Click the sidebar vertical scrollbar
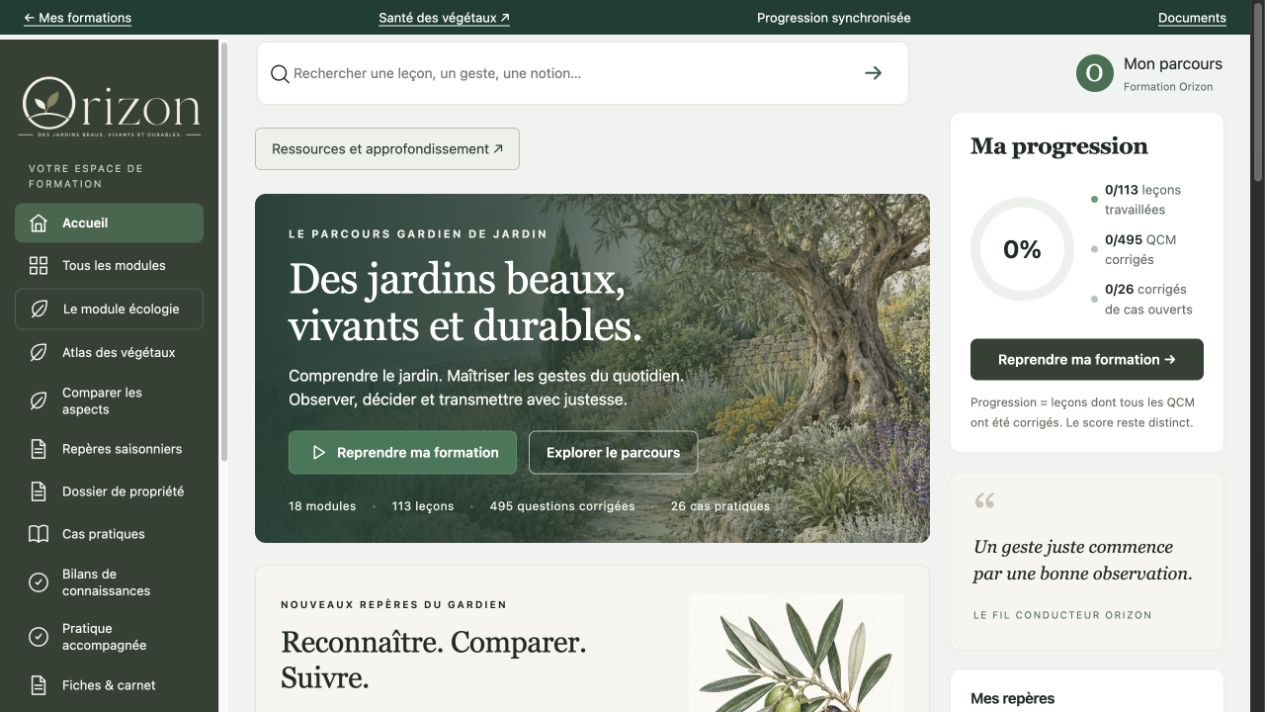Viewport: 1265px width, 712px height. 225,250
